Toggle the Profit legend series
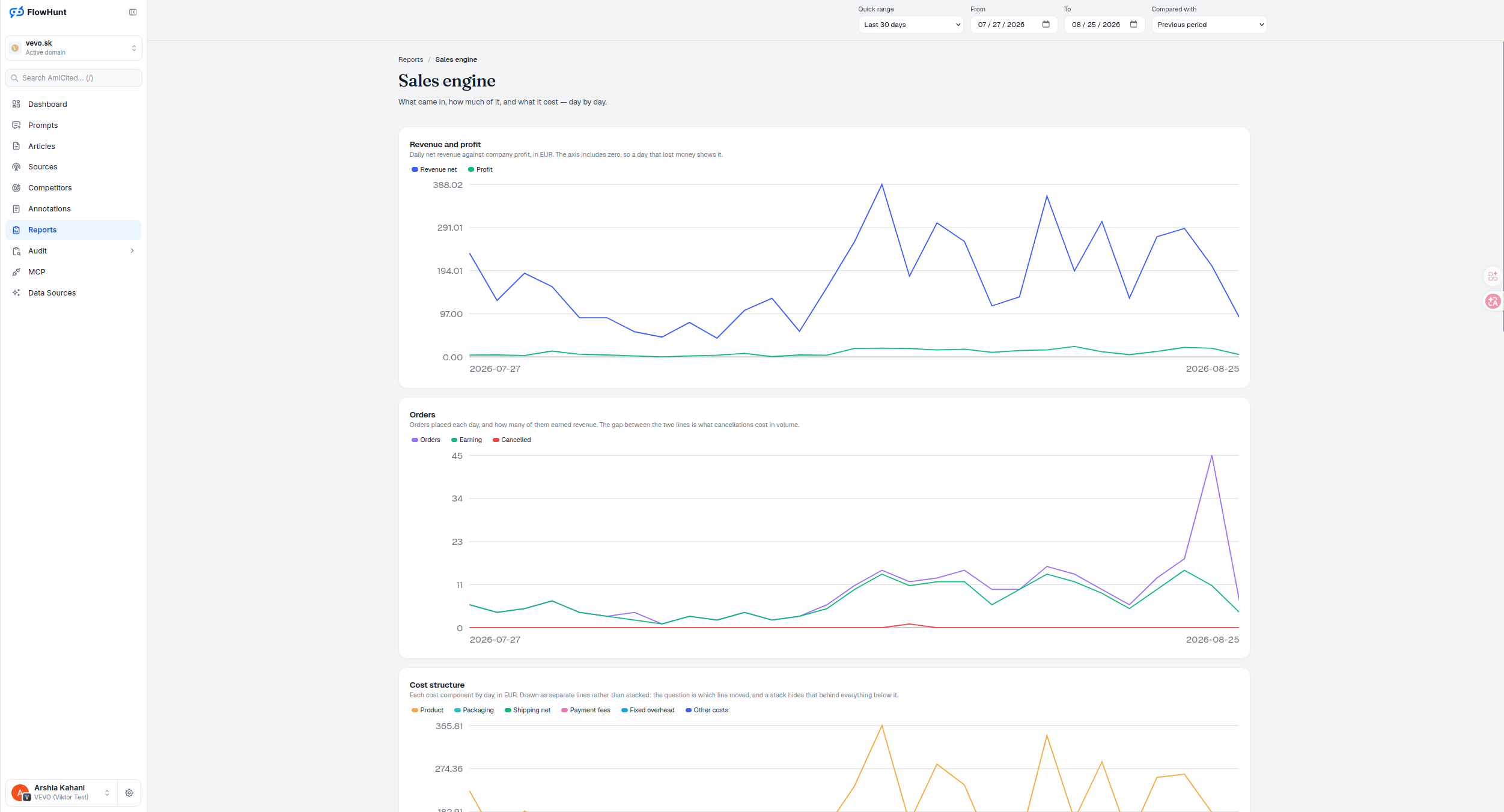Image resolution: width=1504 pixels, height=812 pixels. pos(480,169)
